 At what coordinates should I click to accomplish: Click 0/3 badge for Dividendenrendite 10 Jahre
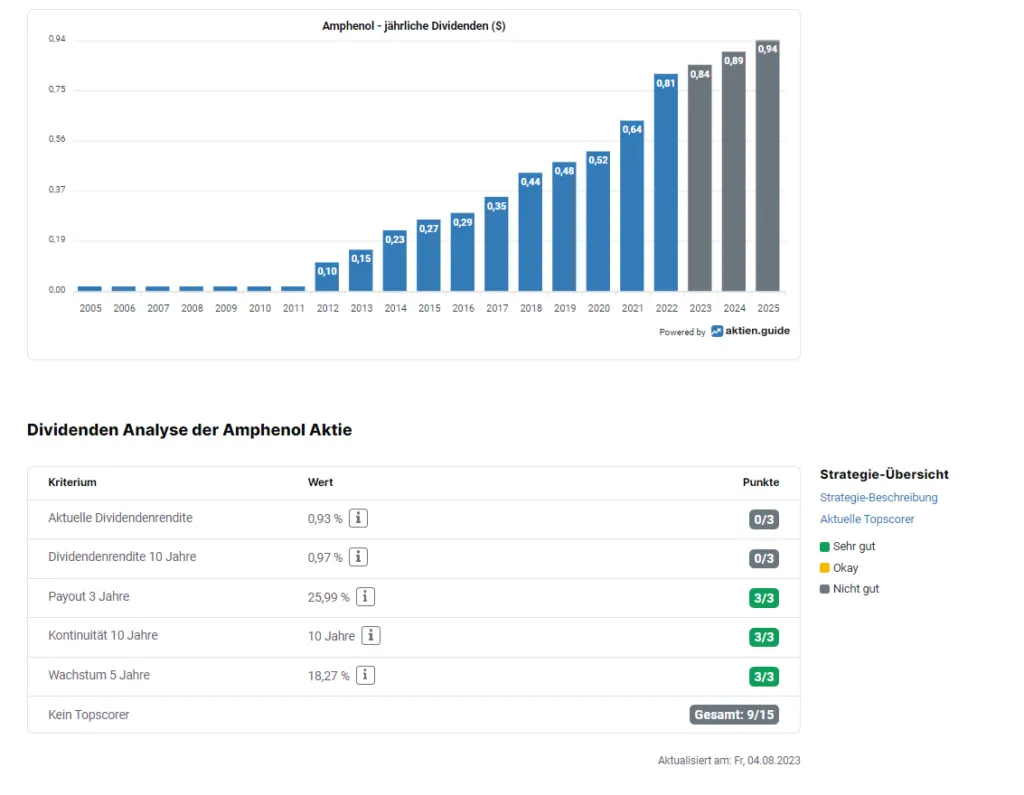point(763,559)
